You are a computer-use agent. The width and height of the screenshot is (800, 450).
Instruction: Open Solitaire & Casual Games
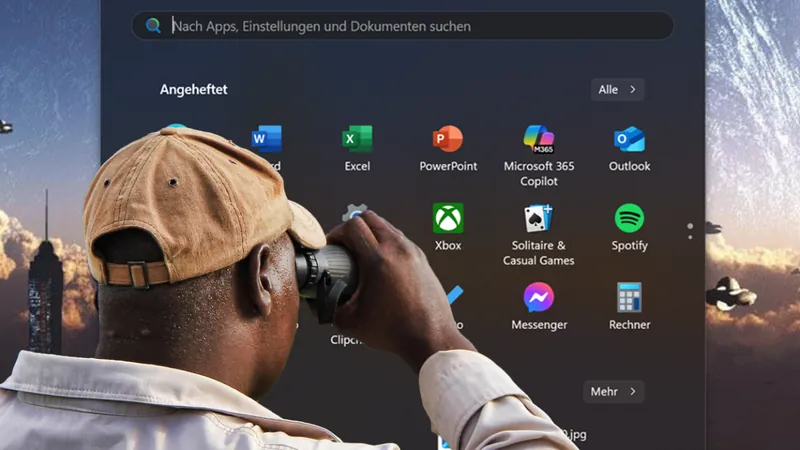(539, 218)
